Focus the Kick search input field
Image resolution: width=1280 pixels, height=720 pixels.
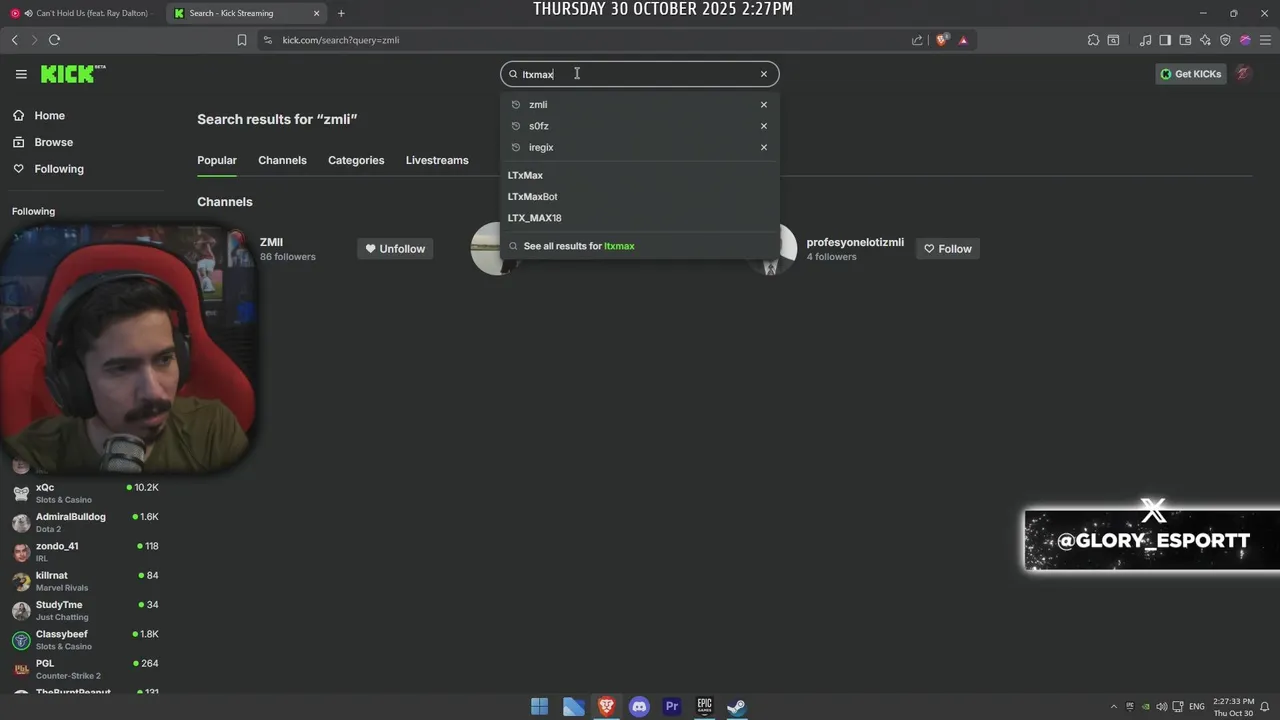639,74
